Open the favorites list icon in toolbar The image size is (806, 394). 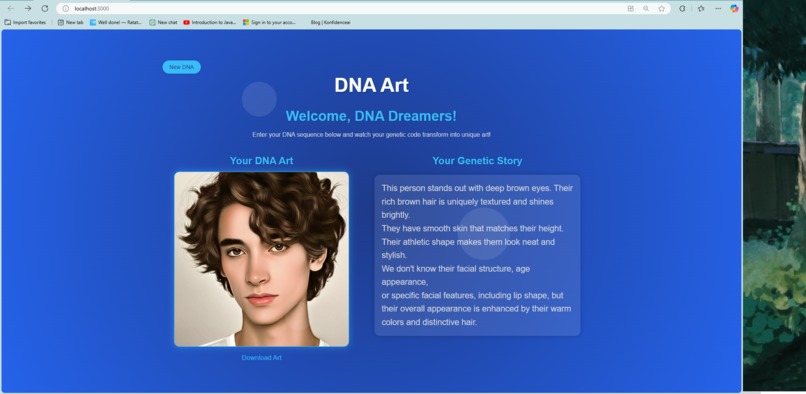[701, 9]
